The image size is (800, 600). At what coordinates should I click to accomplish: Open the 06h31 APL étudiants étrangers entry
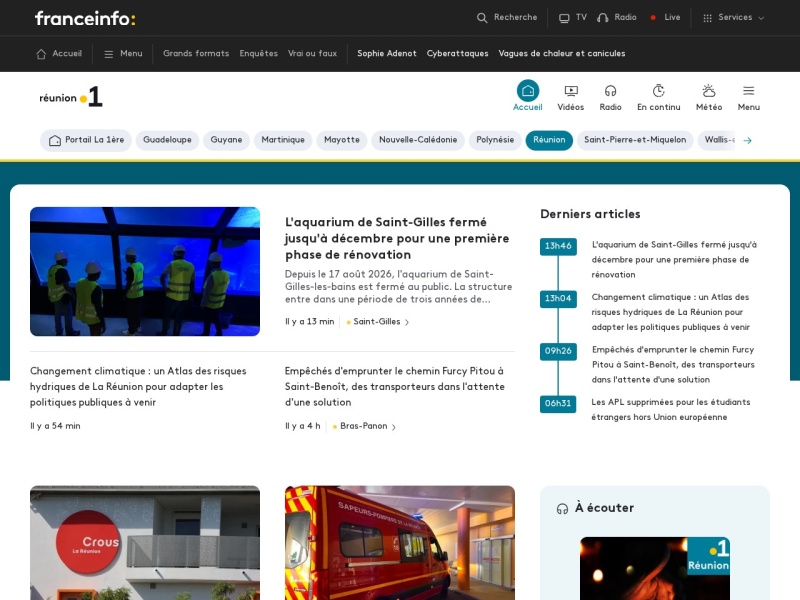671,410
